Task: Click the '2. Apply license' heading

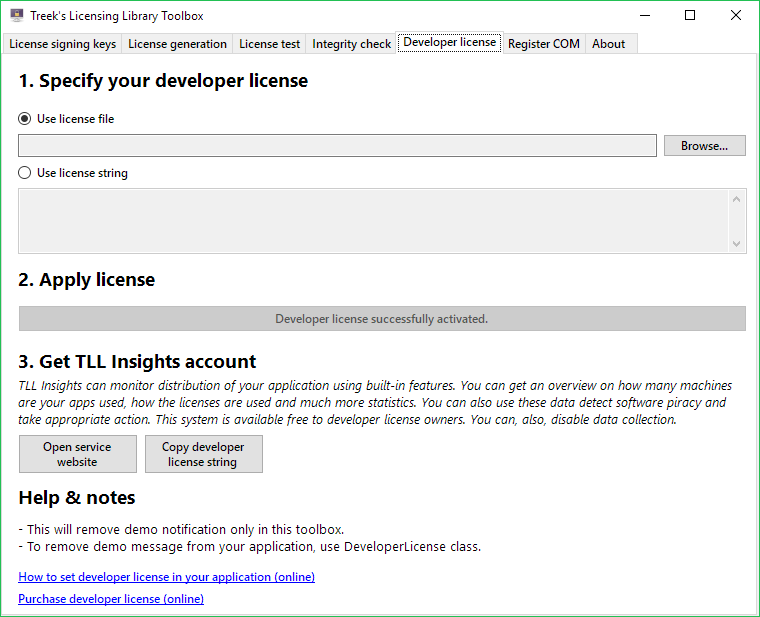Action: (87, 280)
